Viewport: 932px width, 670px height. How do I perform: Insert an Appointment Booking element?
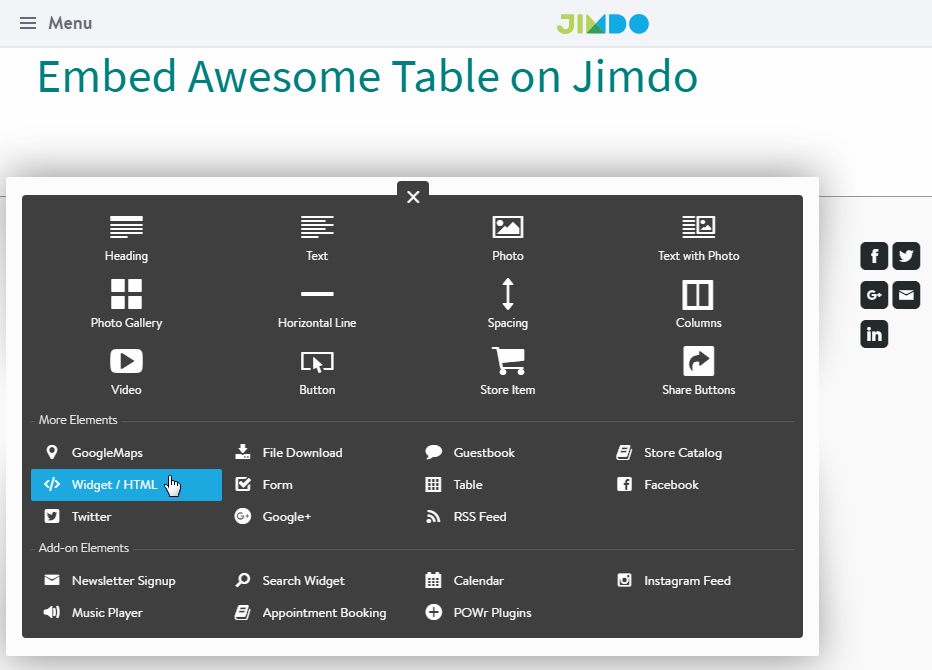(x=312, y=612)
